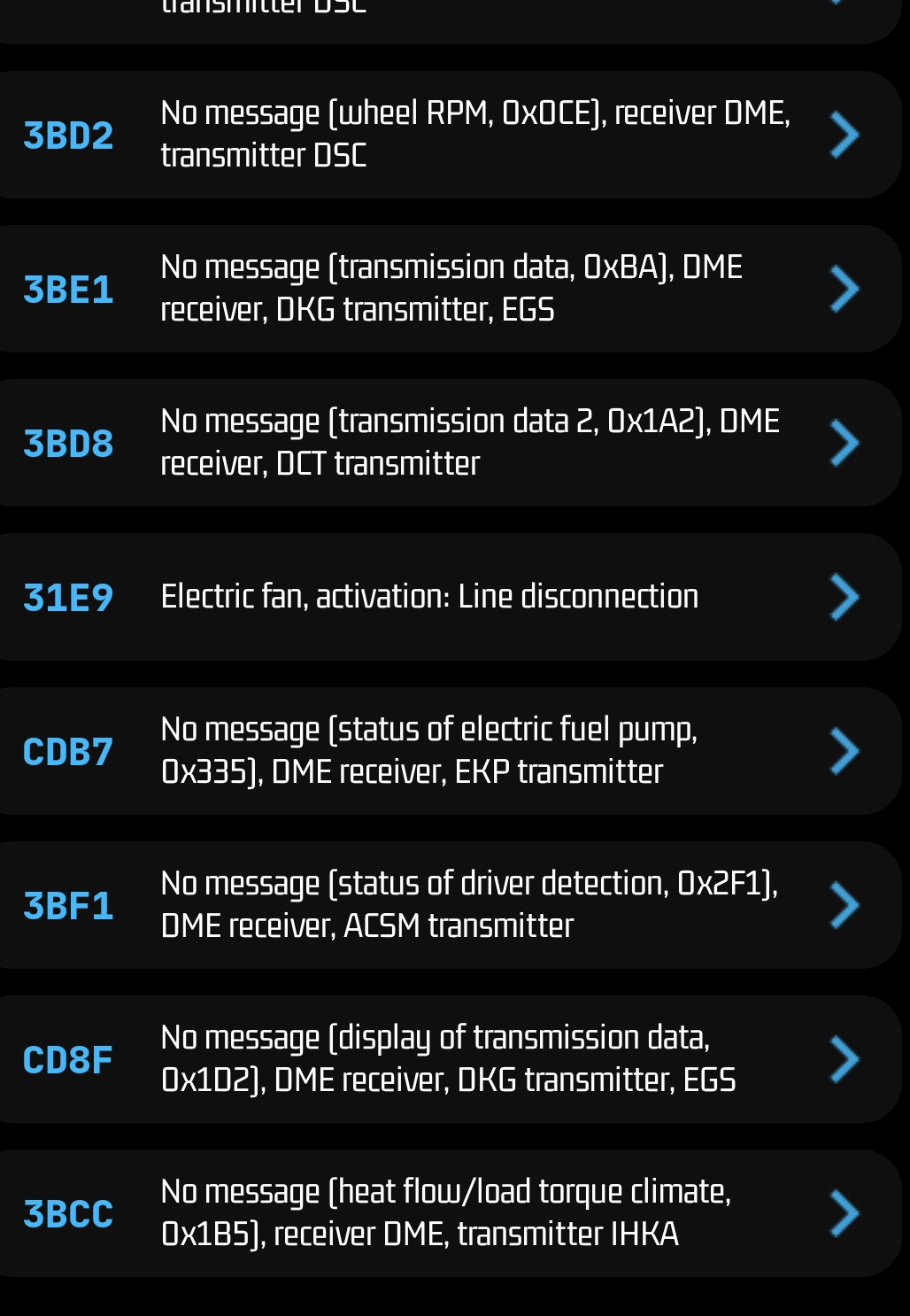Select the CDB7 code label
910x1316 pixels.
(68, 752)
